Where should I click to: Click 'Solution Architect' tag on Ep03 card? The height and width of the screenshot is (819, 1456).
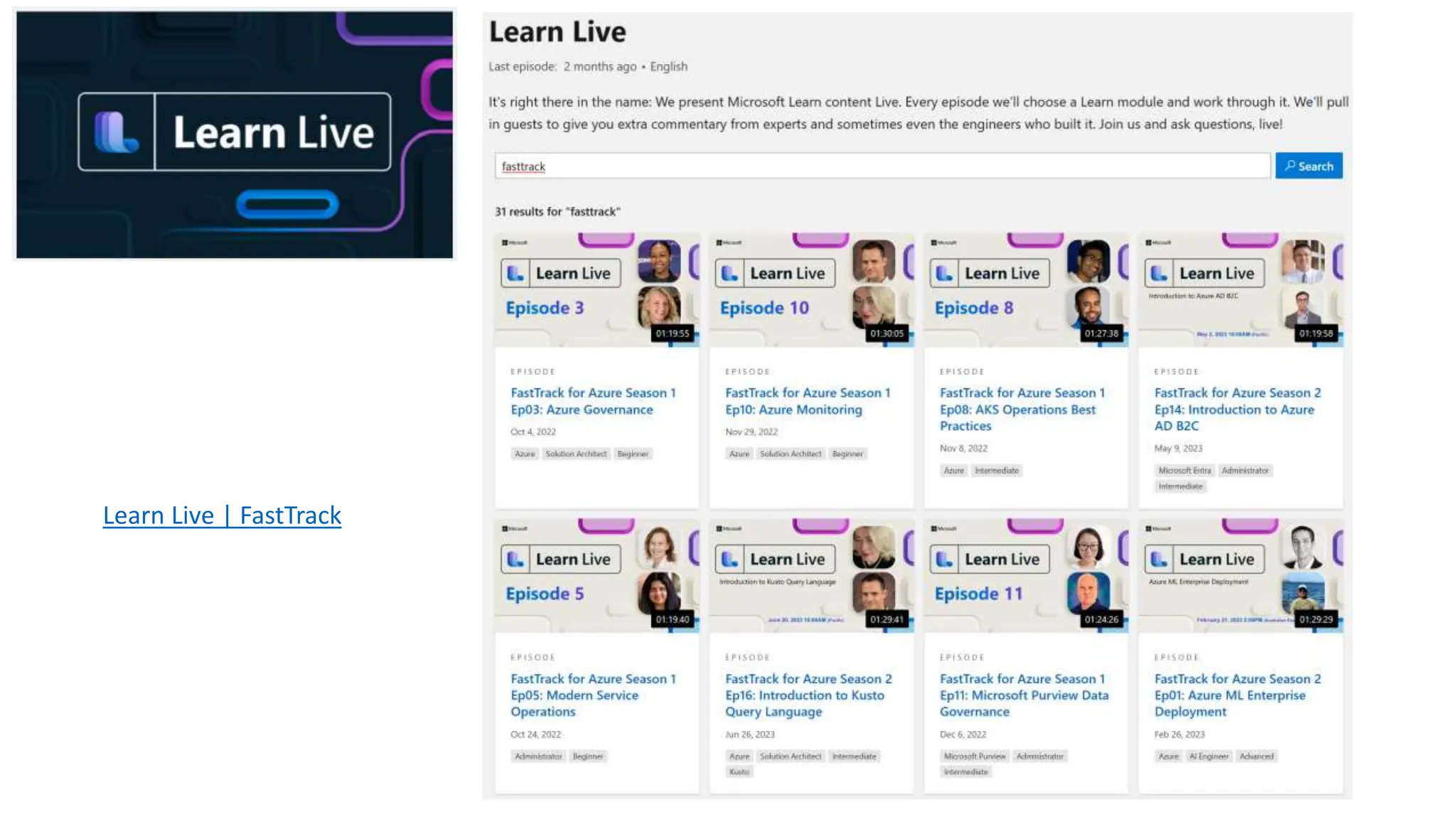[x=576, y=454]
